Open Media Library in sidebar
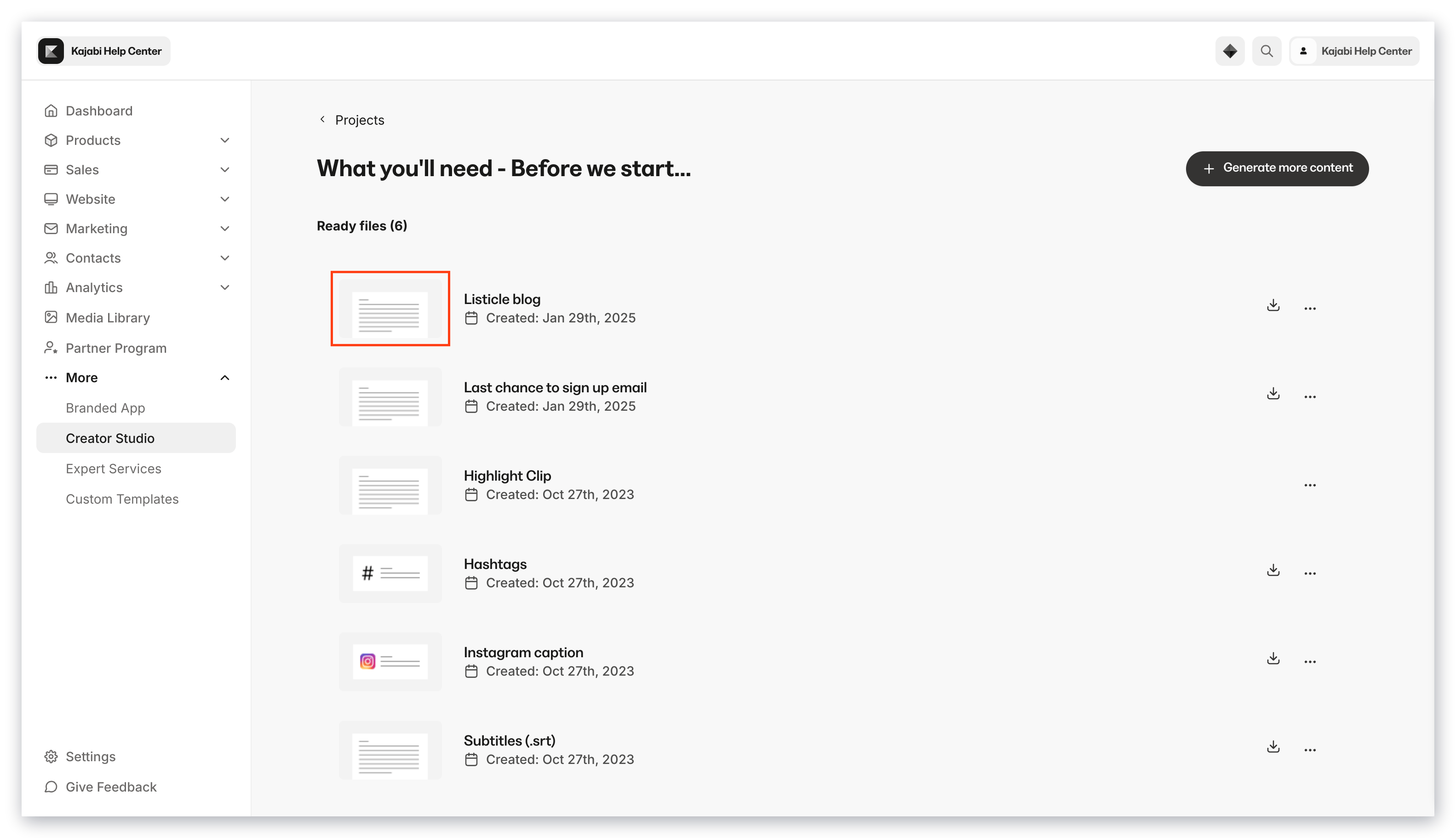1456x838 pixels. coord(108,318)
